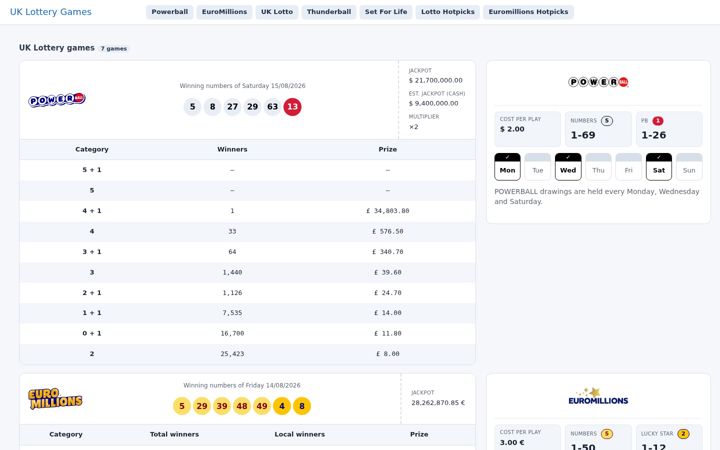
Task: Click the Local winners column header
Action: point(300,434)
